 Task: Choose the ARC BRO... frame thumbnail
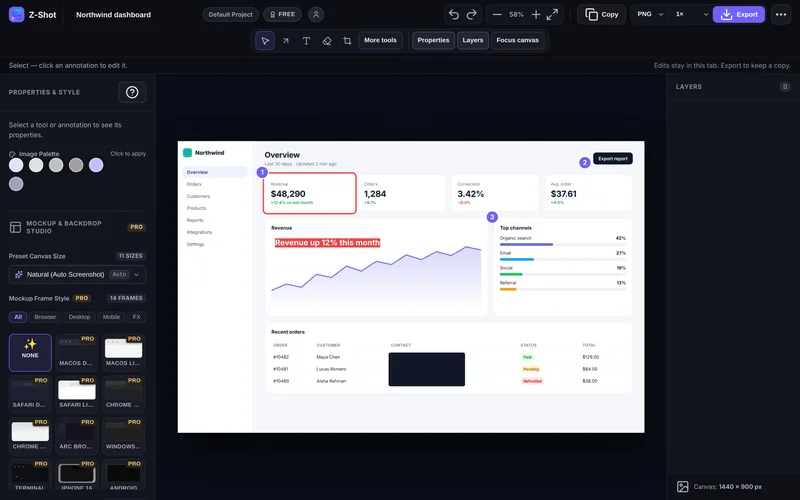(77, 436)
